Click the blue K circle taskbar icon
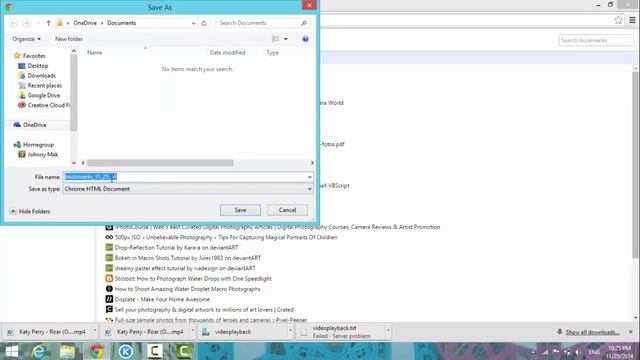640x360 pixels. pos(126,351)
